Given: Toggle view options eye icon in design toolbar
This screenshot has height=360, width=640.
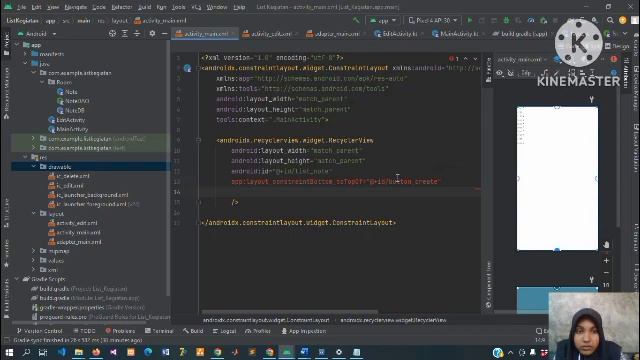Looking at the screenshot, I should (500, 73).
